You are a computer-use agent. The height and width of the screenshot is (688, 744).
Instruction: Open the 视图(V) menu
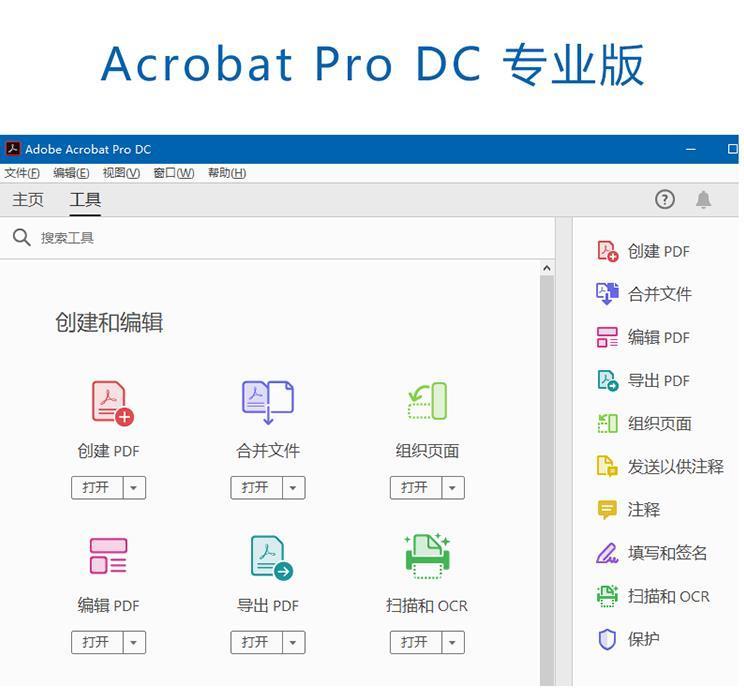(x=121, y=173)
